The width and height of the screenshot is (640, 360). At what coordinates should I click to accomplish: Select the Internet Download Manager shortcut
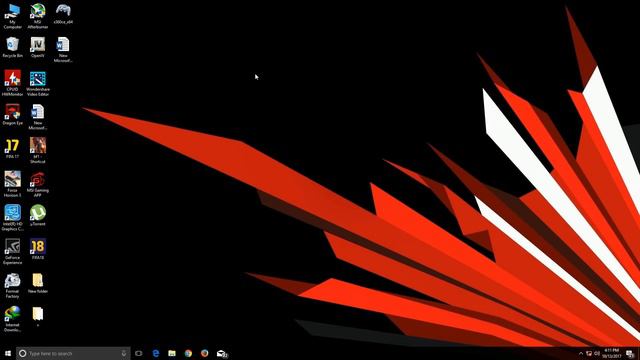[x=12, y=319]
